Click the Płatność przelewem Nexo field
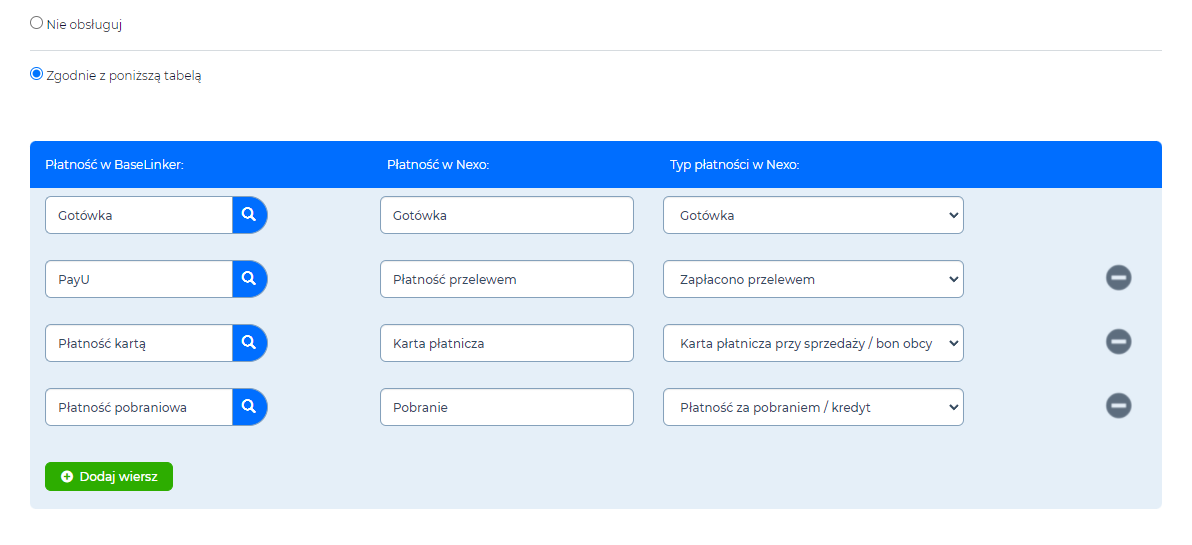The image size is (1192, 545). (x=506, y=279)
